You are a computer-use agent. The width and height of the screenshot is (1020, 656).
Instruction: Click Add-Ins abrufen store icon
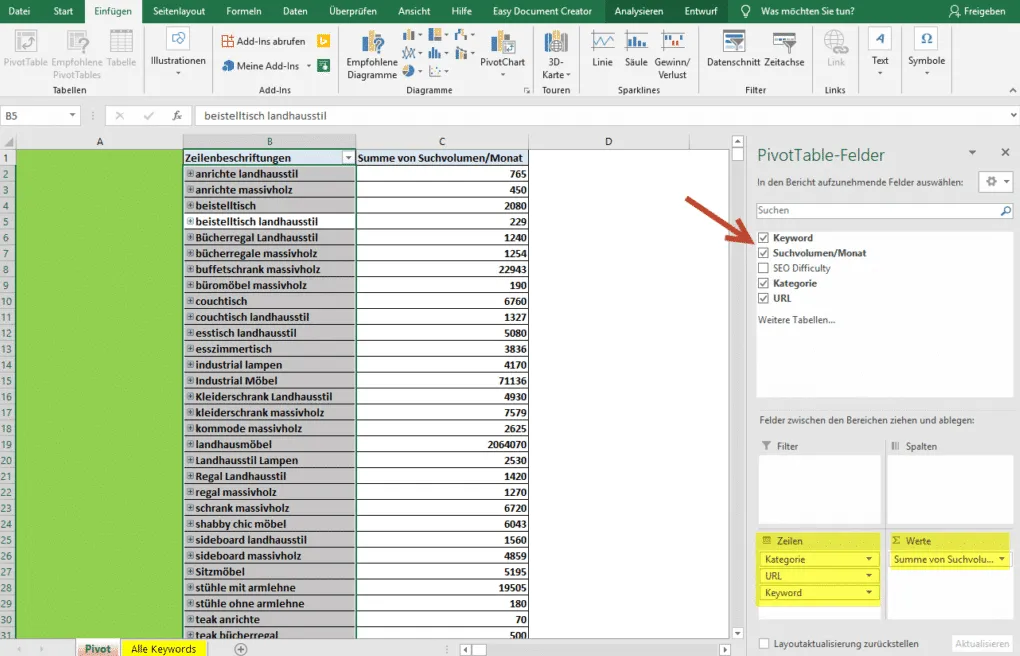coord(228,41)
